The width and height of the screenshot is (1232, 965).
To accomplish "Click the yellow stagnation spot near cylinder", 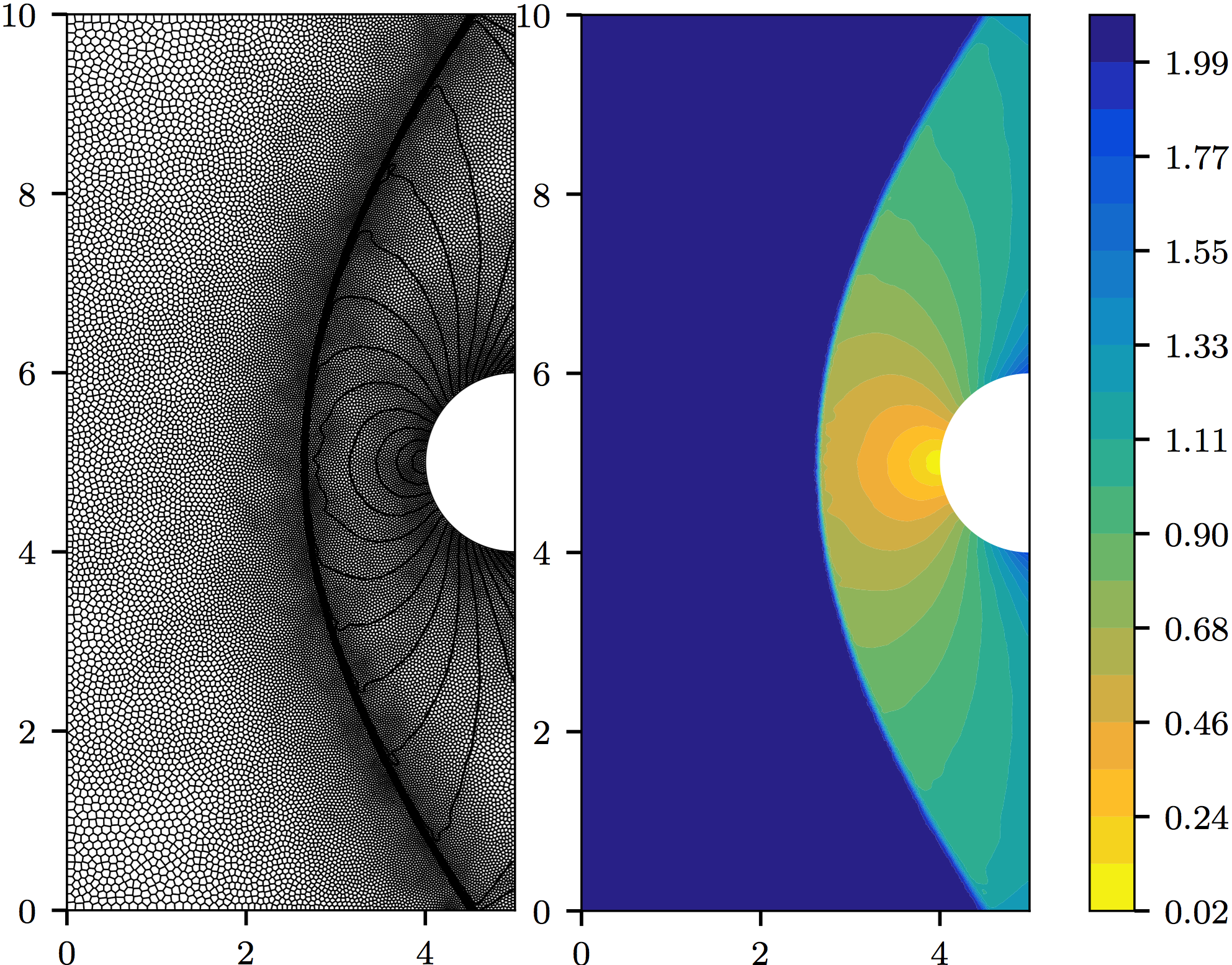I will 933,462.
